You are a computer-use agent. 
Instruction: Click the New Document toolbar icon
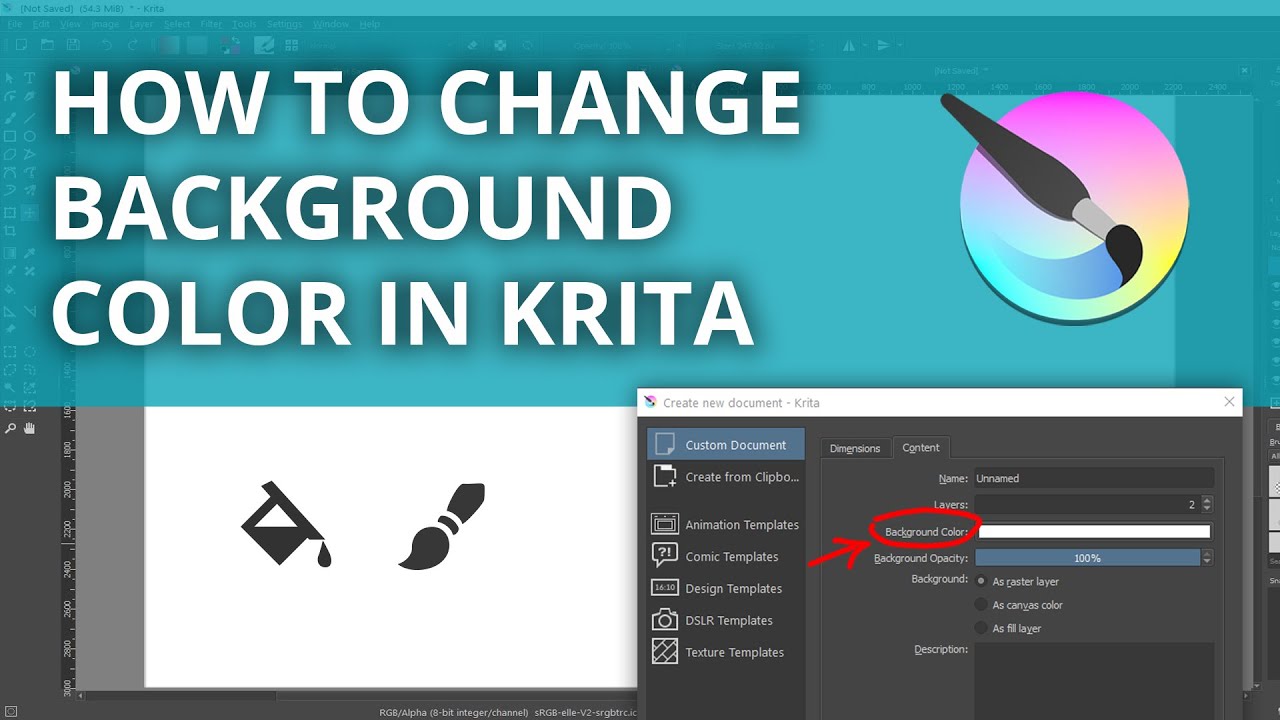click(22, 45)
